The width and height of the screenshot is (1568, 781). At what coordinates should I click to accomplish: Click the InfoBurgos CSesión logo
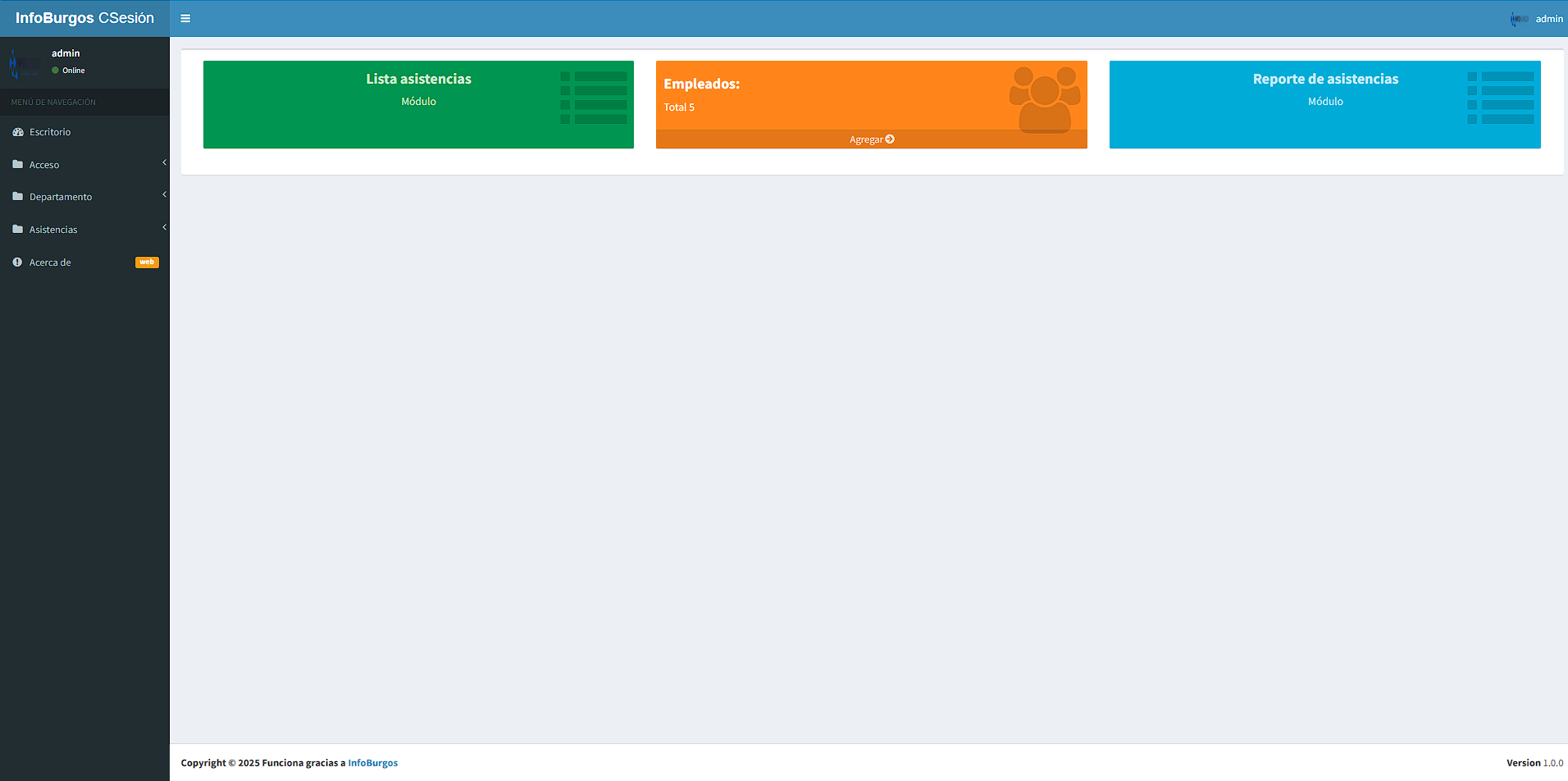pyautogui.click(x=84, y=18)
